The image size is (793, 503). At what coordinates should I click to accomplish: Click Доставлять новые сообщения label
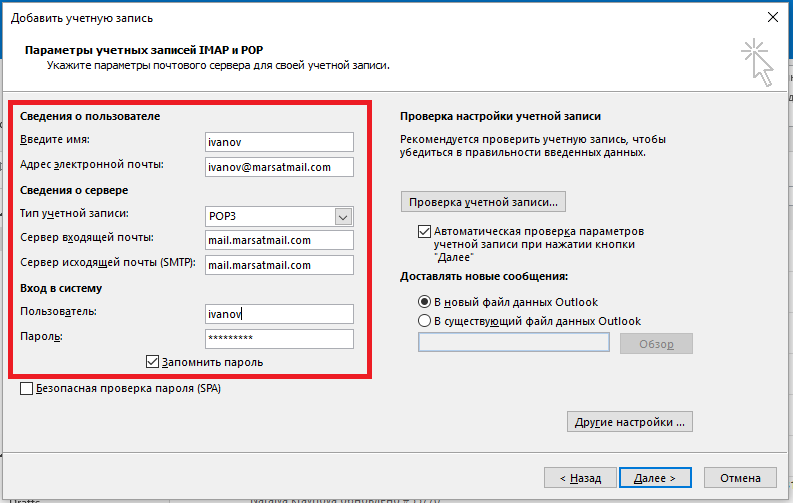(484, 277)
